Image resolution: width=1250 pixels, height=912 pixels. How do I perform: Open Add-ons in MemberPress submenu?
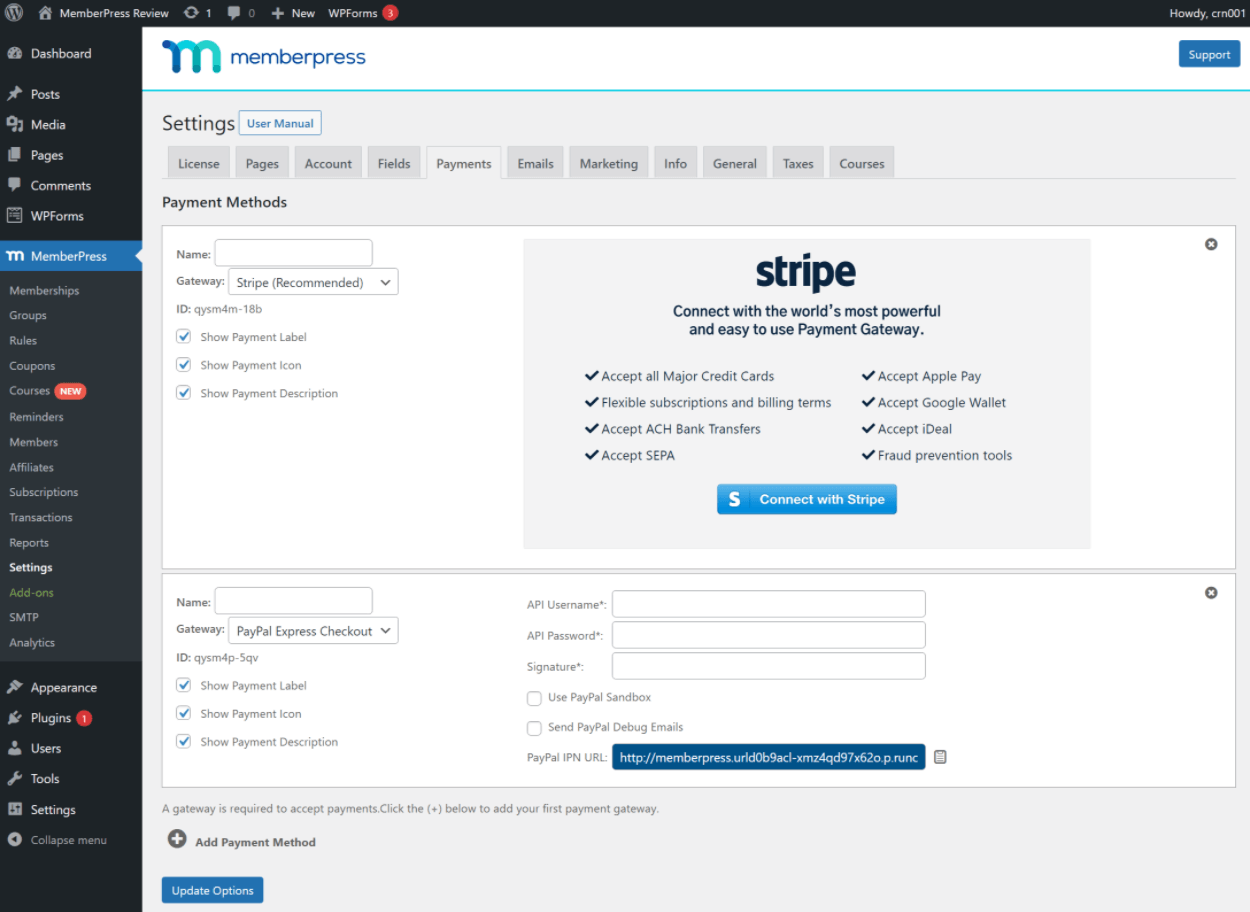coord(31,592)
